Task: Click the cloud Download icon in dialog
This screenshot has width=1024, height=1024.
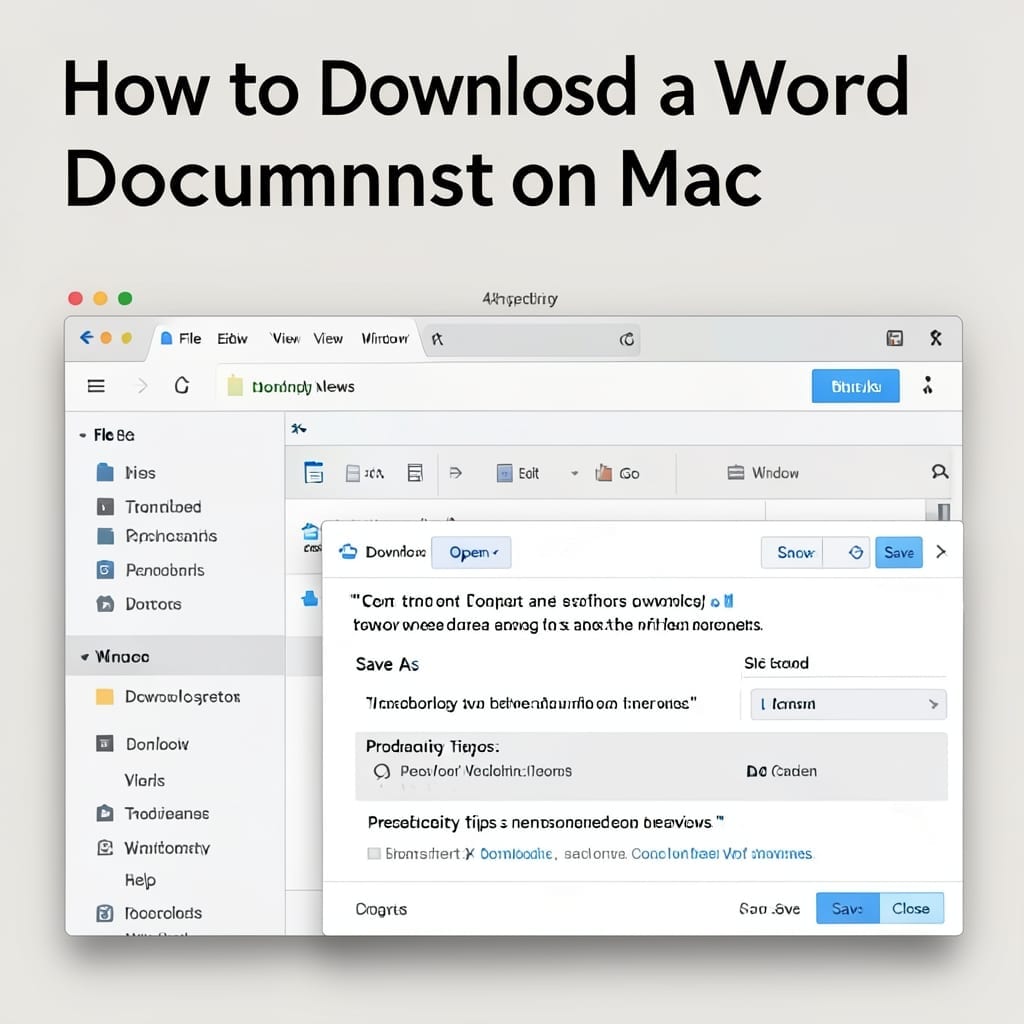Action: point(348,552)
